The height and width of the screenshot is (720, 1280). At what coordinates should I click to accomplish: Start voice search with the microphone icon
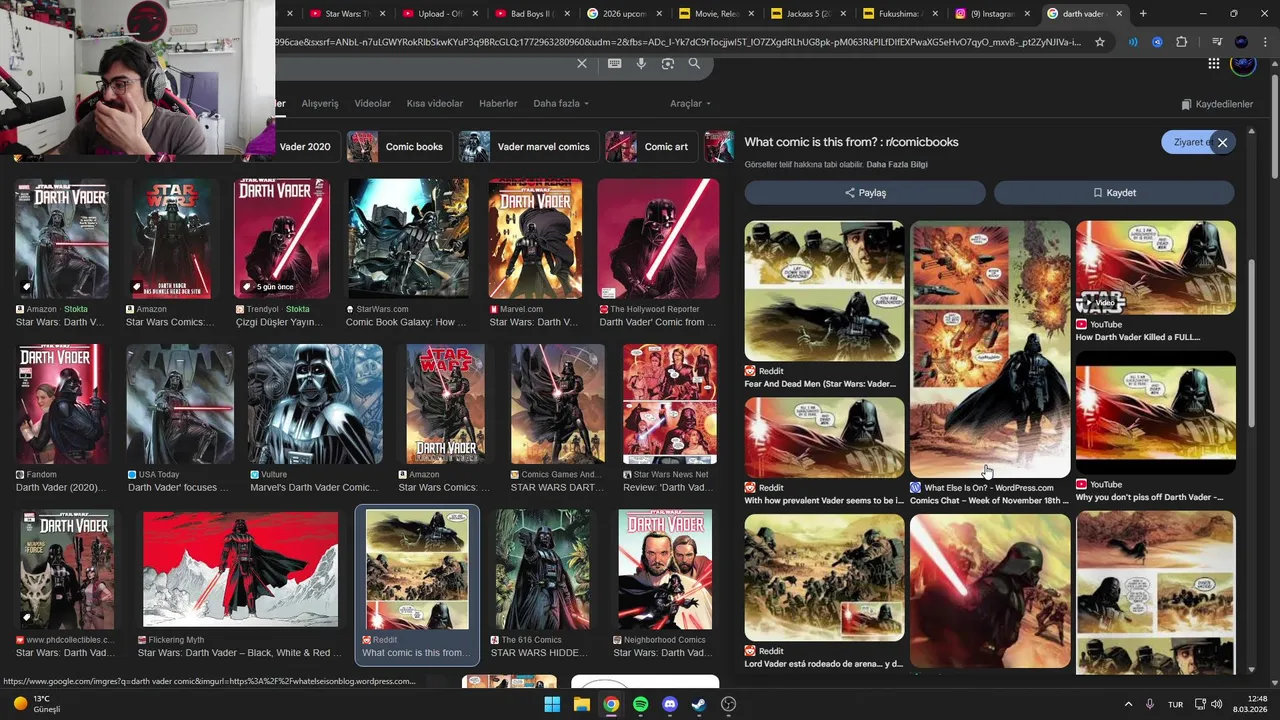pyautogui.click(x=641, y=64)
